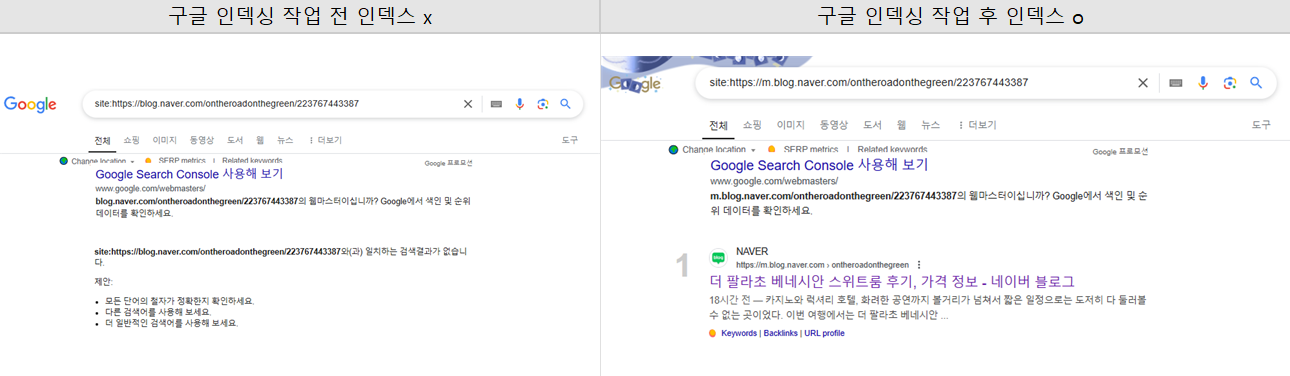Viewport: 1290px width, 376px height.
Task: Click 'Google 프로모션' label in before-indexing (작업 전) panel
Action: pyautogui.click(x=448, y=163)
